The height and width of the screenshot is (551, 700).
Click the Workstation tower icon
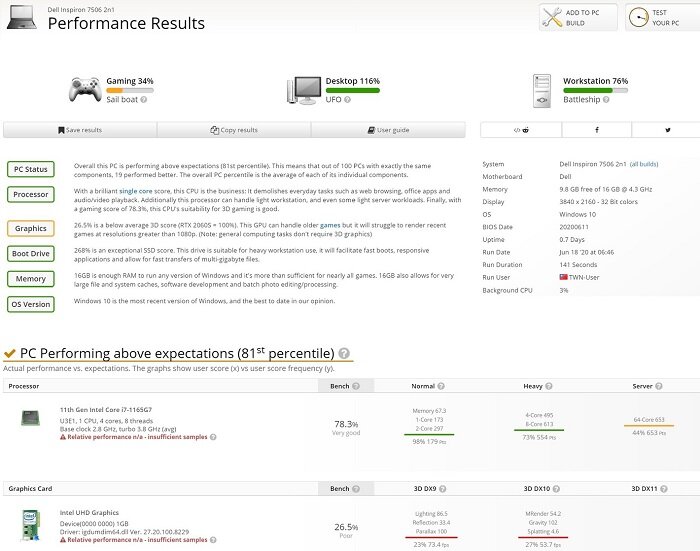[x=542, y=91]
